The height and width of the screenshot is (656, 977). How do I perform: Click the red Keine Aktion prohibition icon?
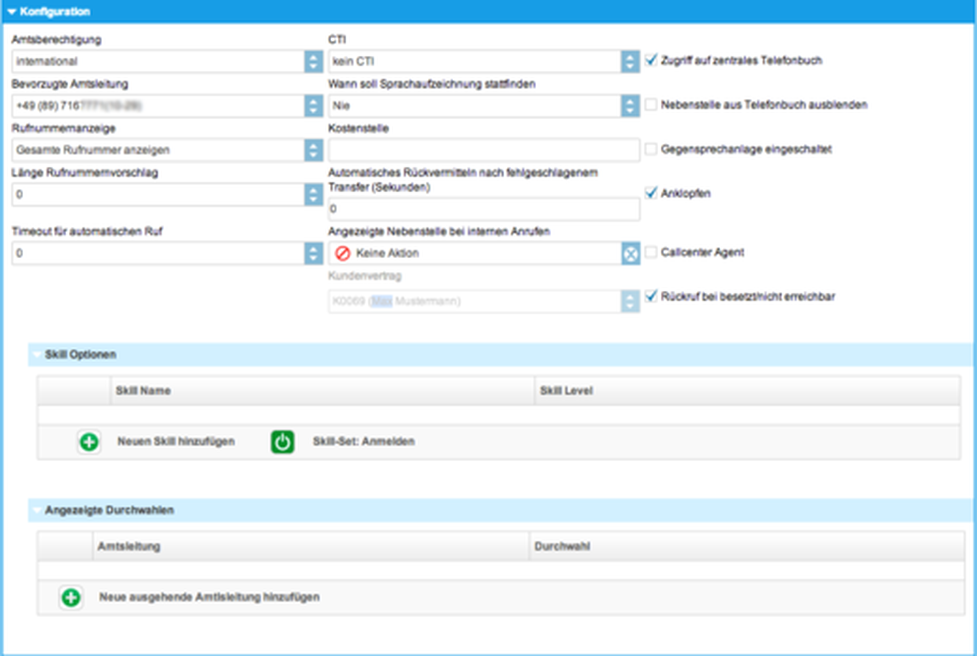[x=343, y=254]
